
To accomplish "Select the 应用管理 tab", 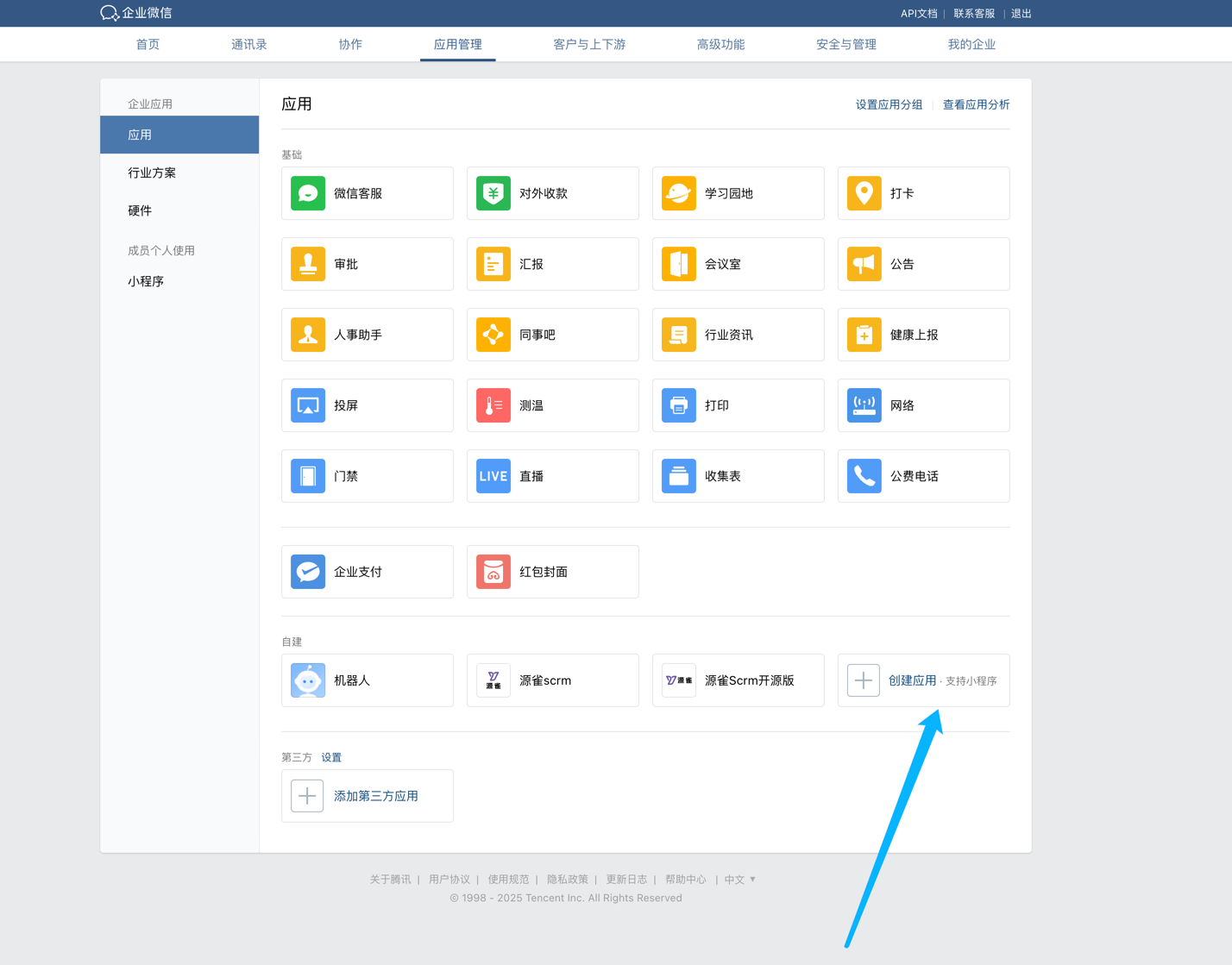I will pyautogui.click(x=458, y=45).
